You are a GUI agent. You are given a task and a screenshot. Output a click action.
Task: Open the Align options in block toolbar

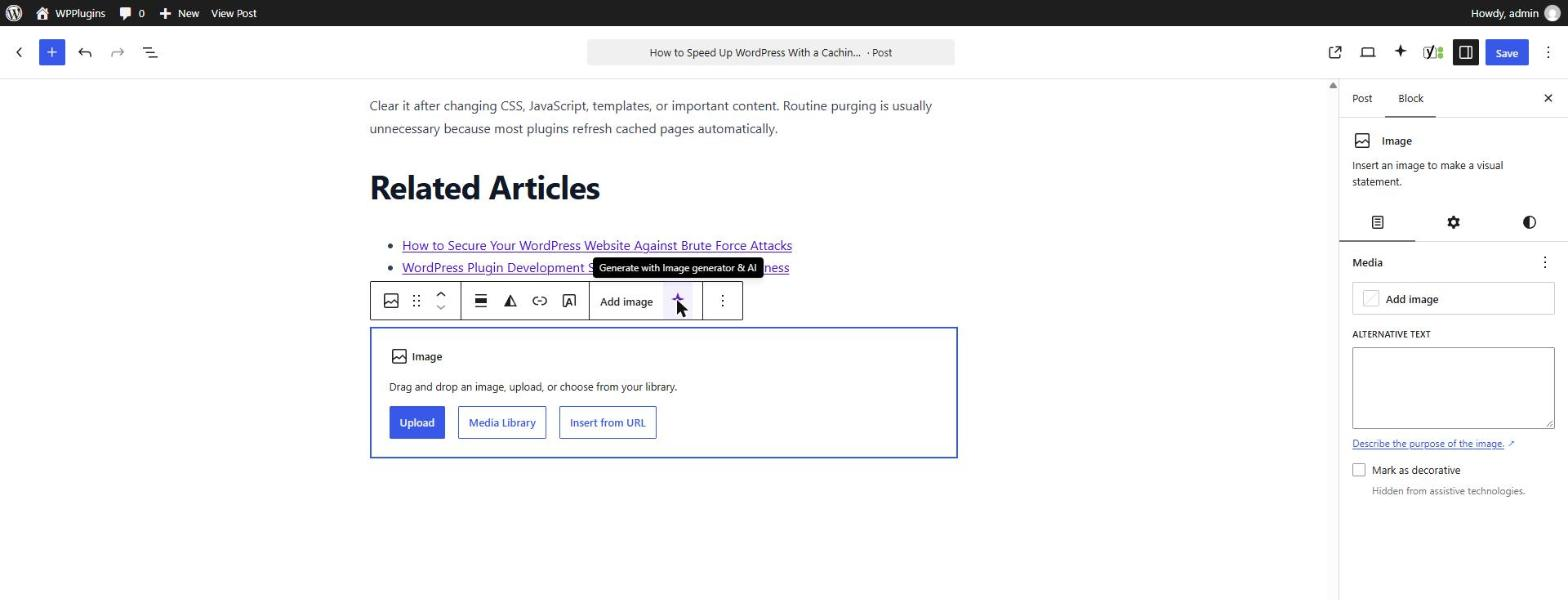(481, 301)
